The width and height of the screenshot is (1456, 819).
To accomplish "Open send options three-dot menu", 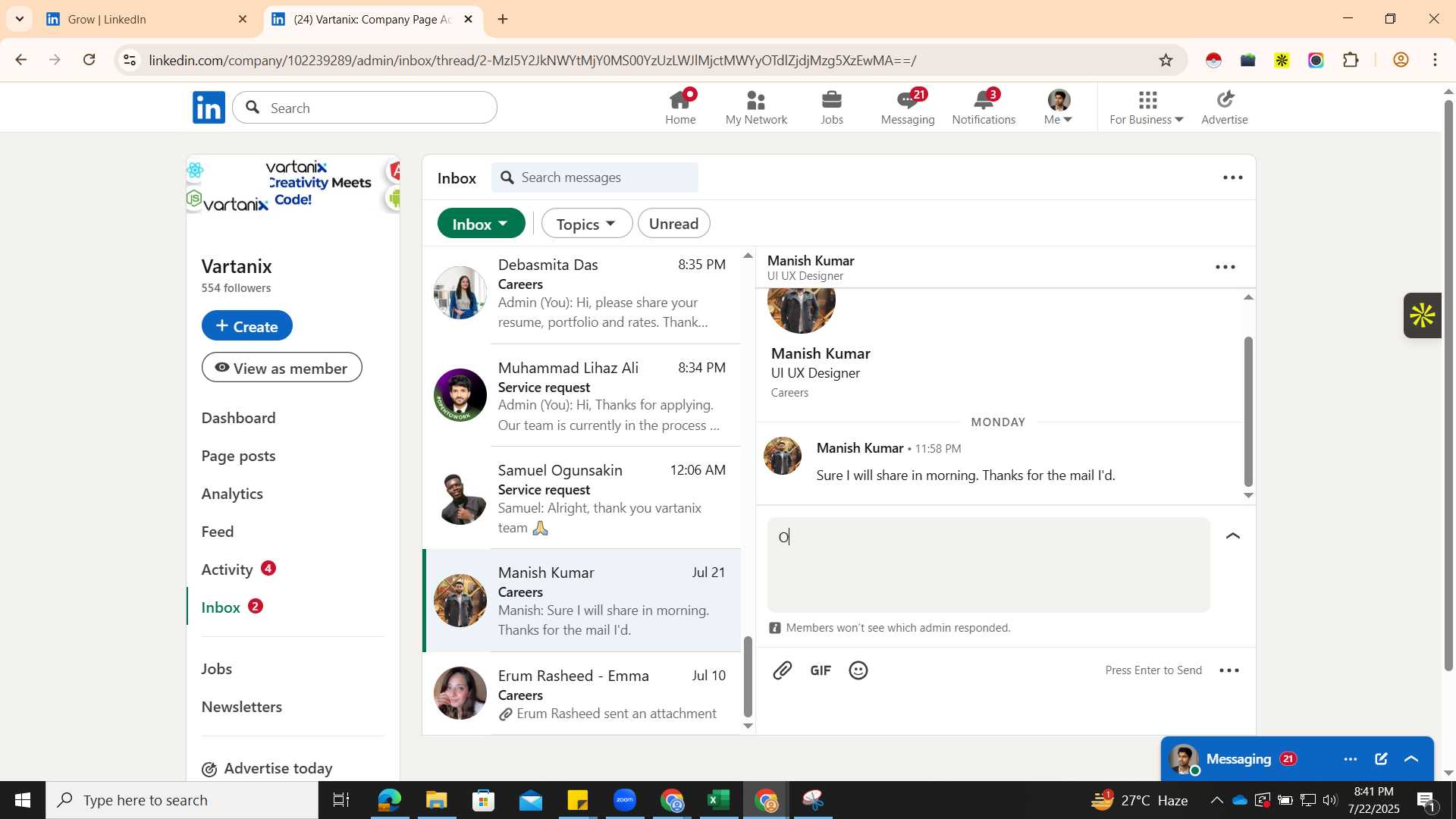I will 1229,670.
